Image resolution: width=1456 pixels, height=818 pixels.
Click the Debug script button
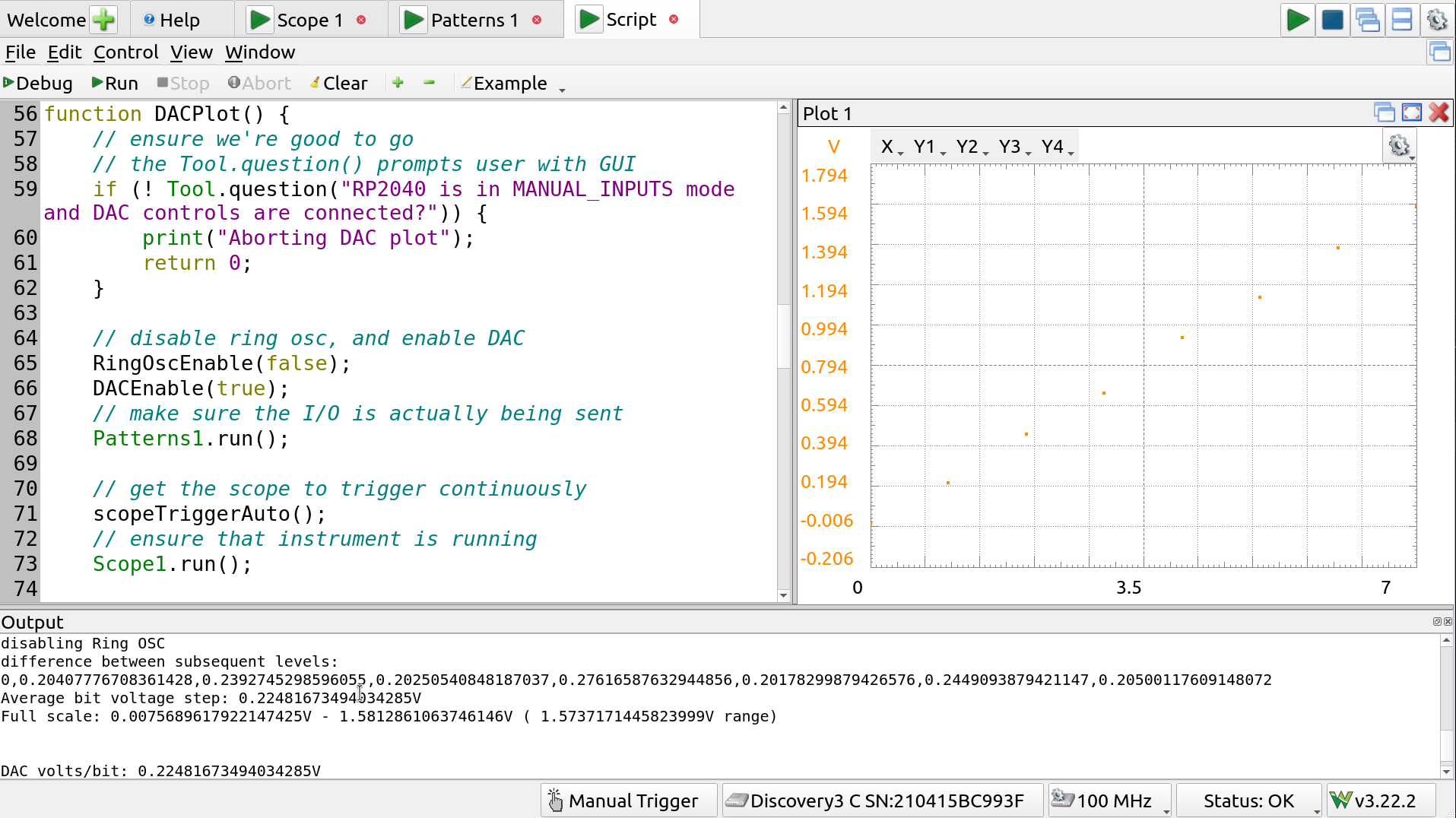(38, 83)
